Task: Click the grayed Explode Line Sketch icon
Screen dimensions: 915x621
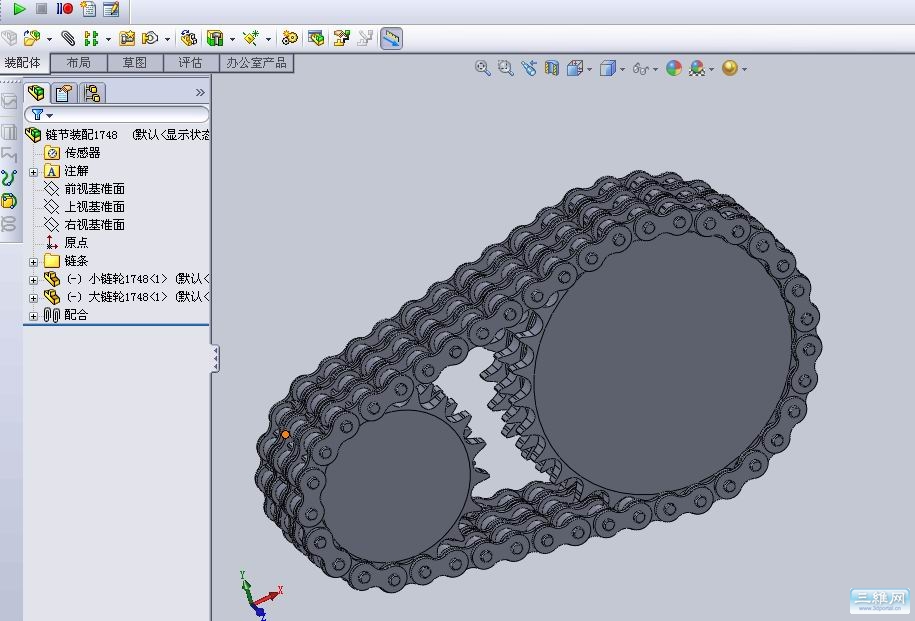Action: [x=365, y=39]
